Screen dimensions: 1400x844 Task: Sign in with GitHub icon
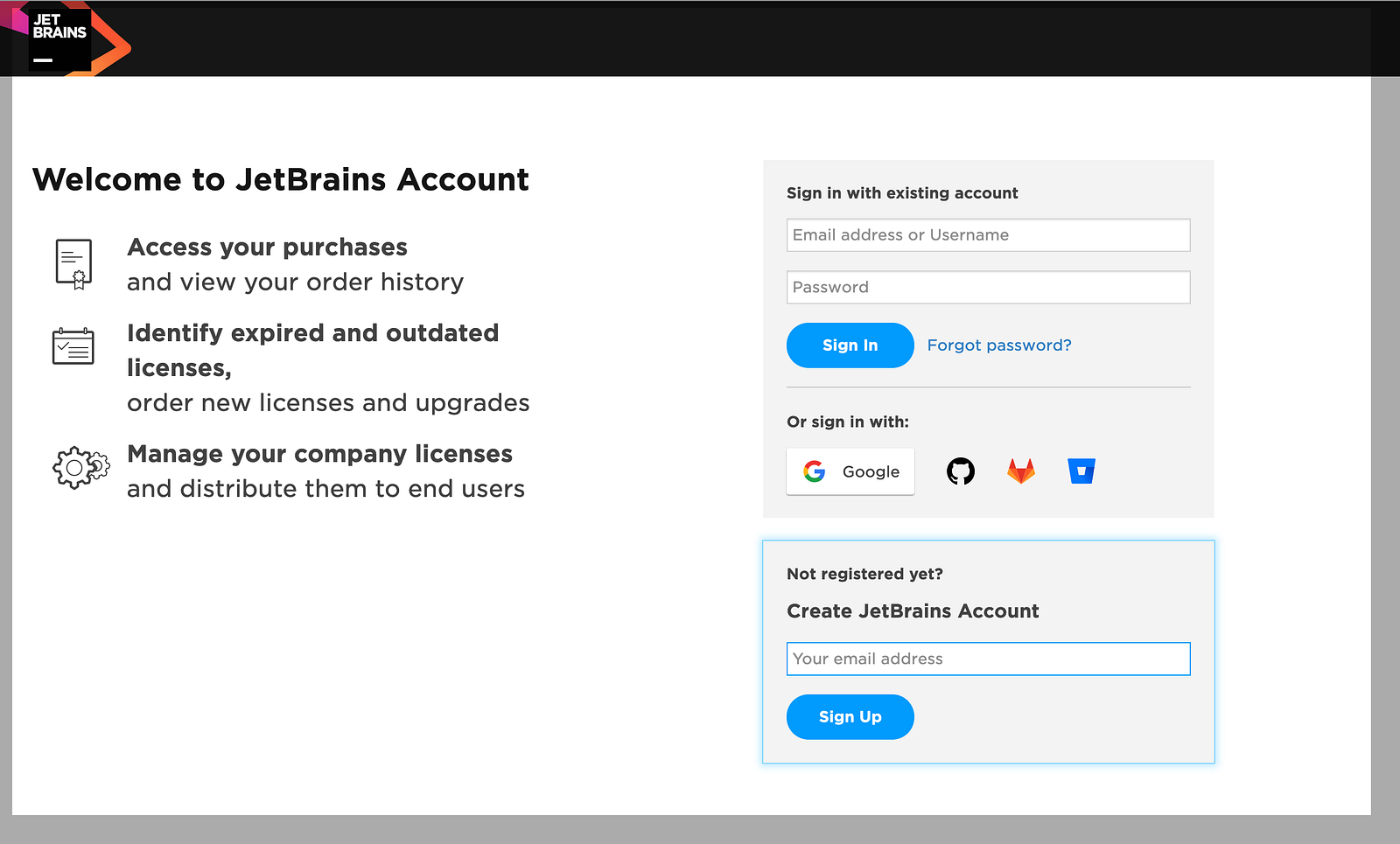tap(961, 471)
